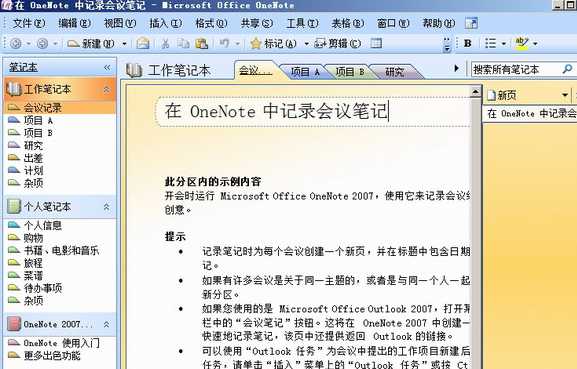Click the 新页 new page button
The image size is (577, 369).
[502, 96]
